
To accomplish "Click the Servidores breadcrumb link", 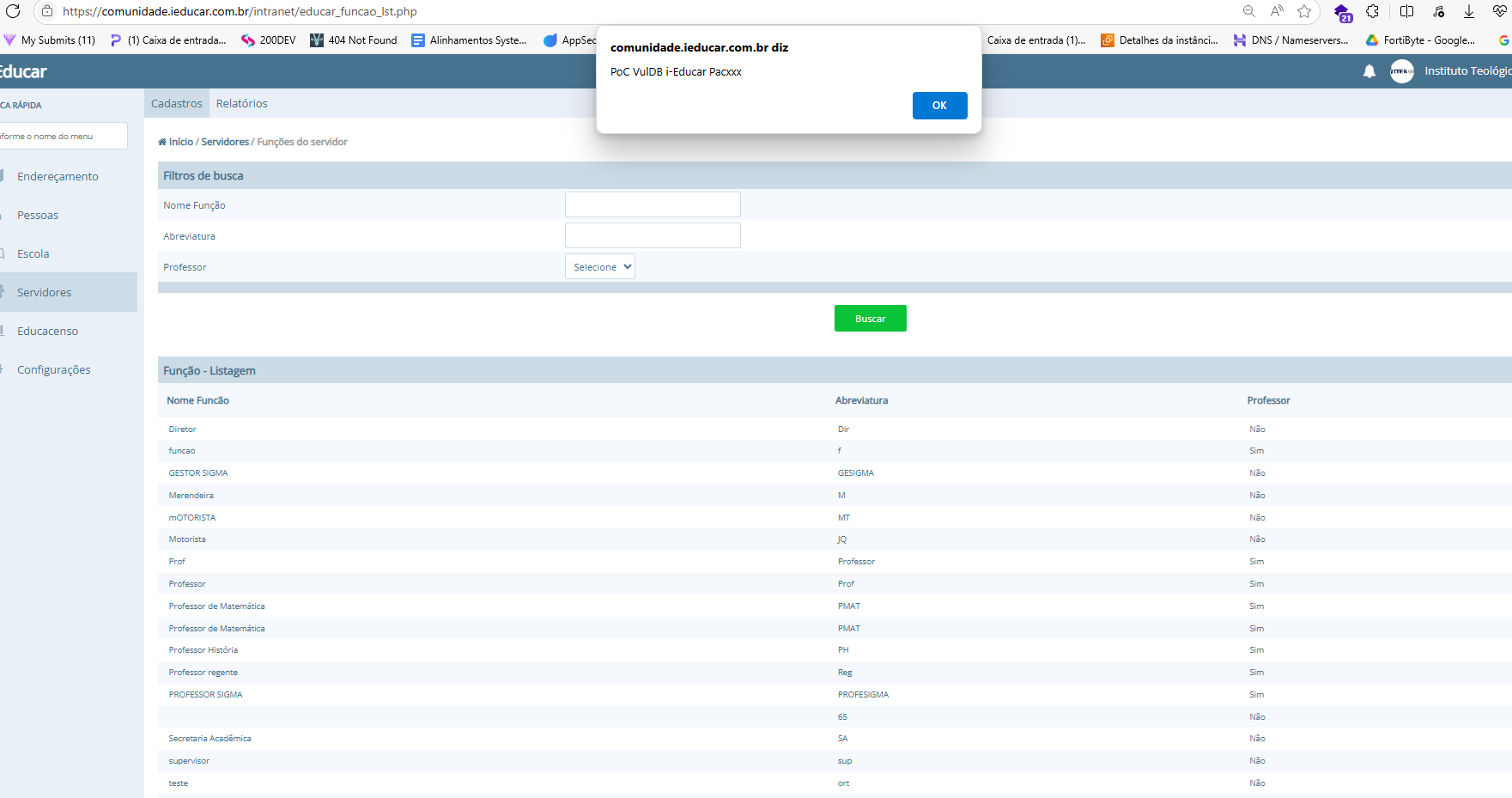I will tap(225, 142).
